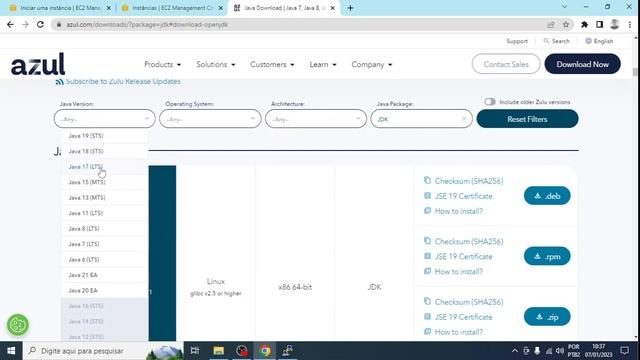The height and width of the screenshot is (360, 640).
Task: Click the address bar URL field
Action: tap(302, 24)
